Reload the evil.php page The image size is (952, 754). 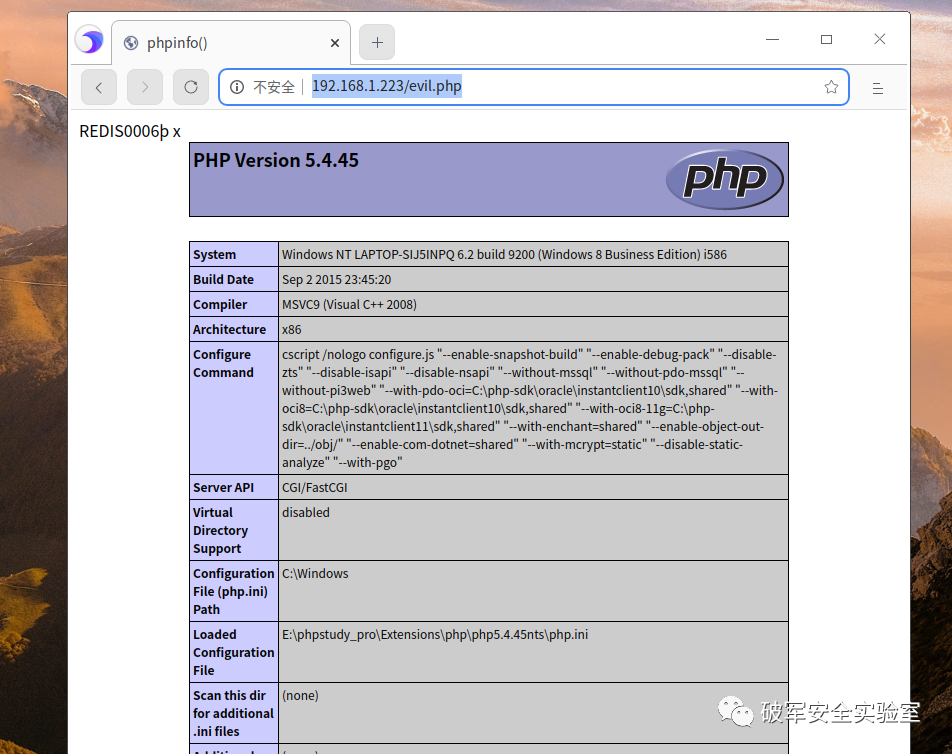(191, 87)
